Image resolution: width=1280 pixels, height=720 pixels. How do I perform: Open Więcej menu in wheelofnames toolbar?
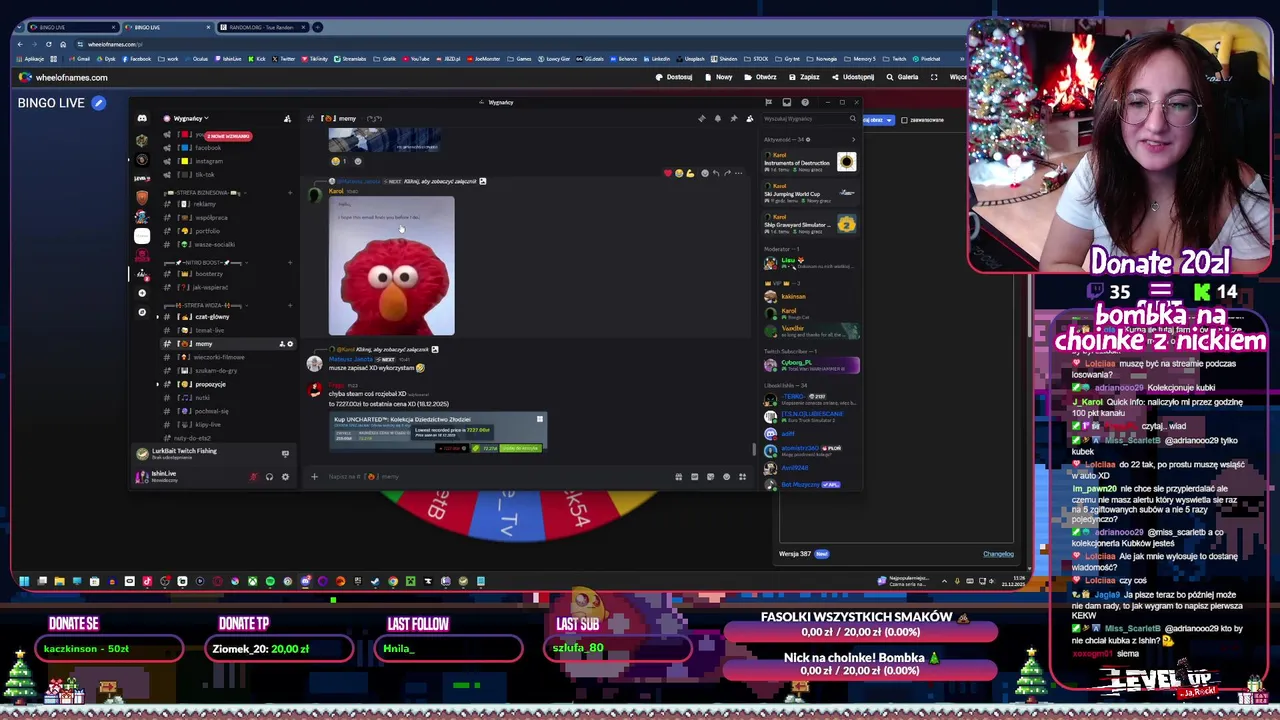[x=957, y=77]
